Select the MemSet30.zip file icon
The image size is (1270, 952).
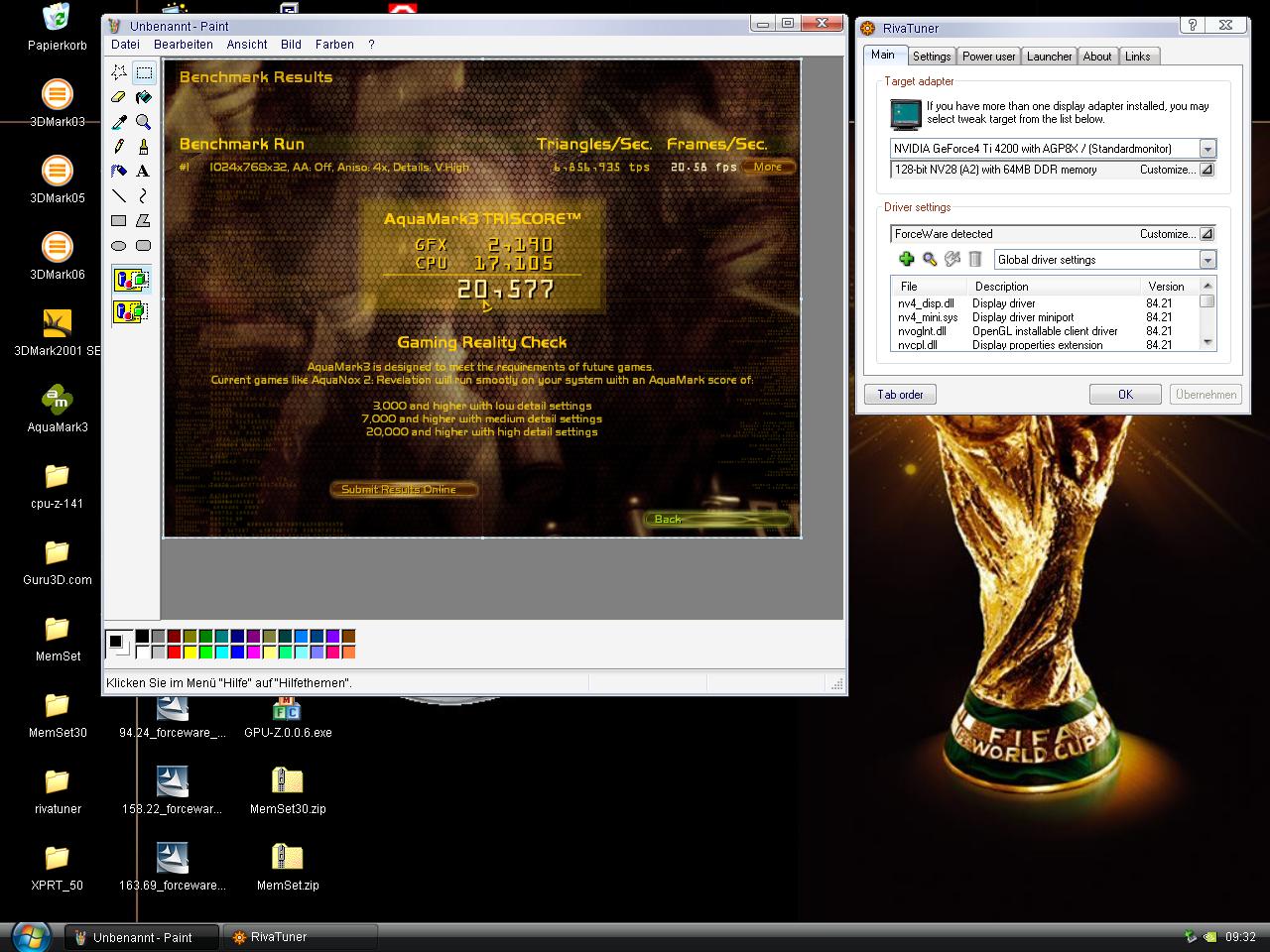click(x=288, y=790)
